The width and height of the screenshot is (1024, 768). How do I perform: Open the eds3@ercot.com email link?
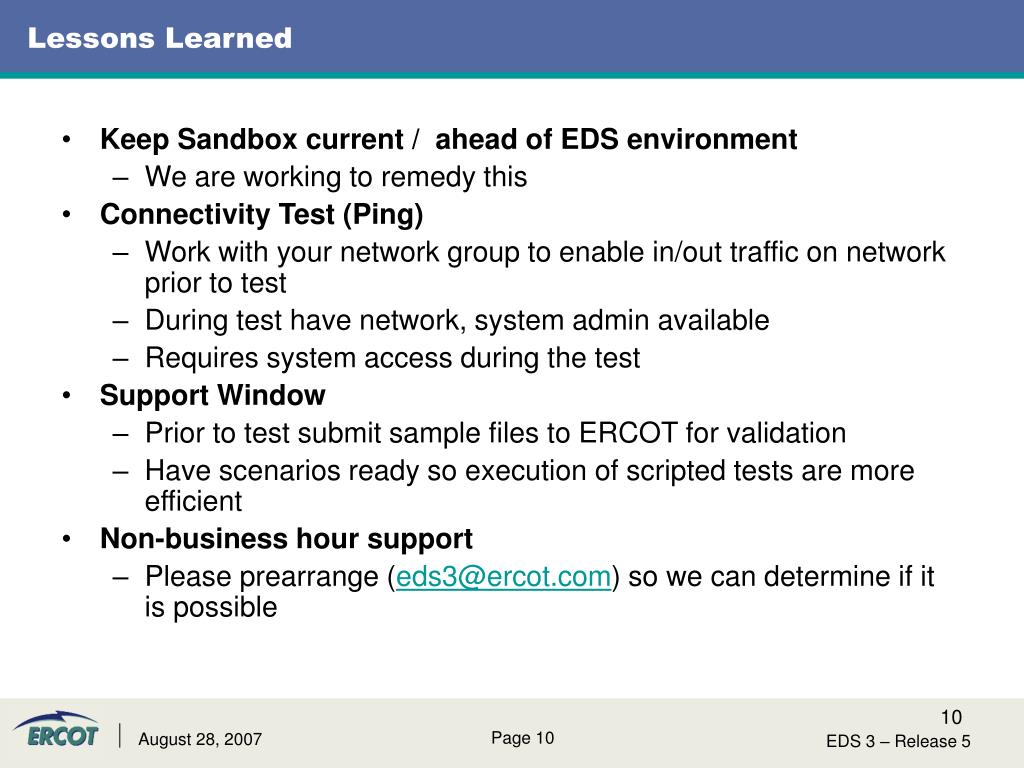[x=503, y=577]
